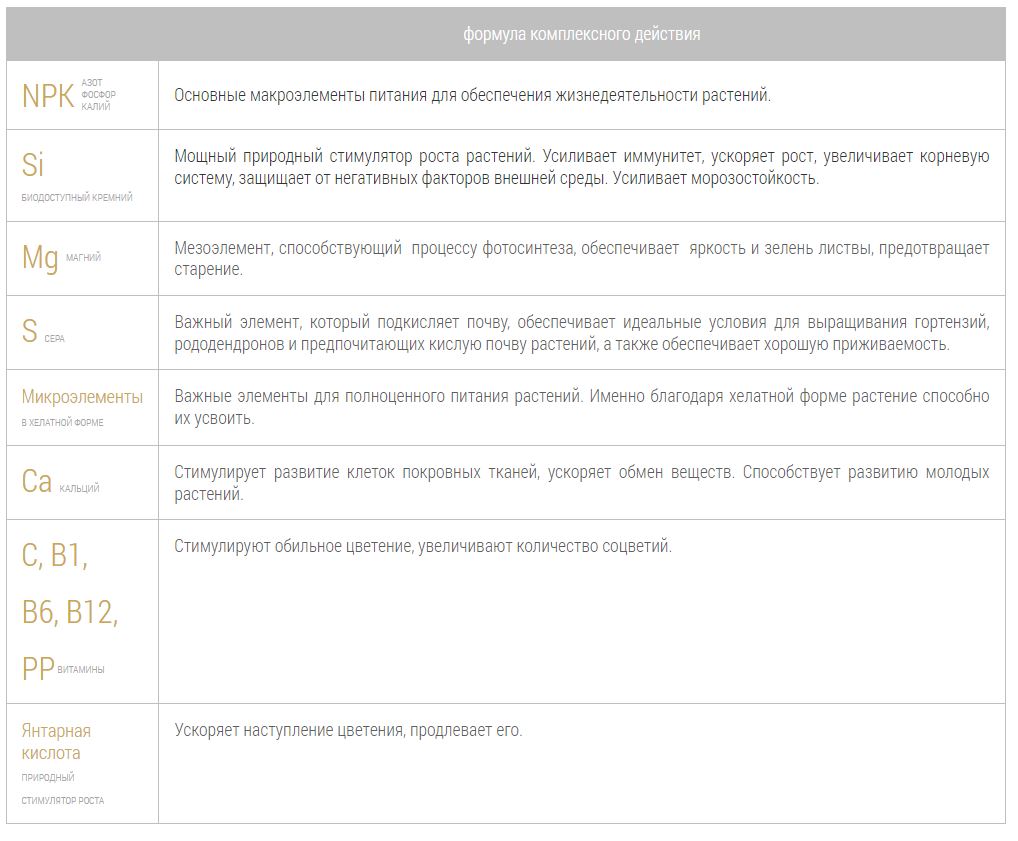Click the silicon growth stimulator description

(x=581, y=168)
